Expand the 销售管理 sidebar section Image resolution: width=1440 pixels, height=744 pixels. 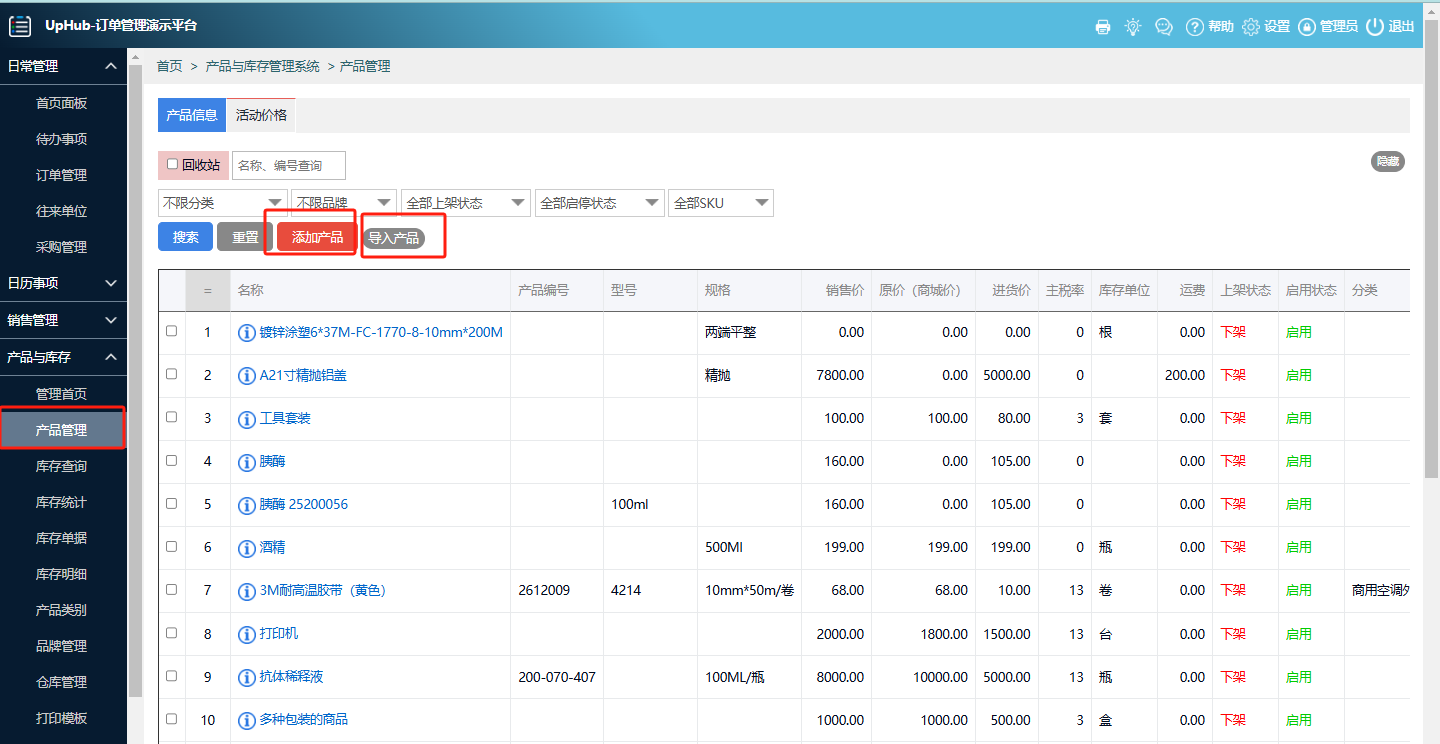point(63,320)
